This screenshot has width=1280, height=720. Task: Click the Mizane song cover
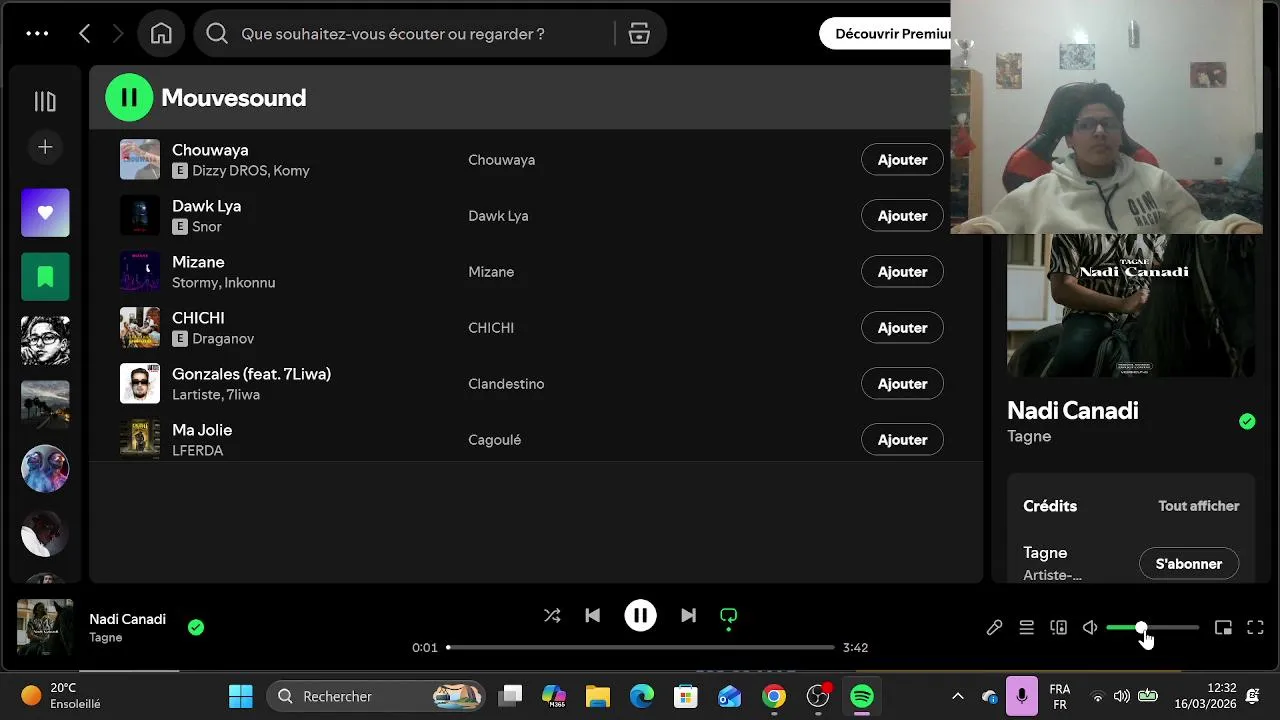(140, 272)
